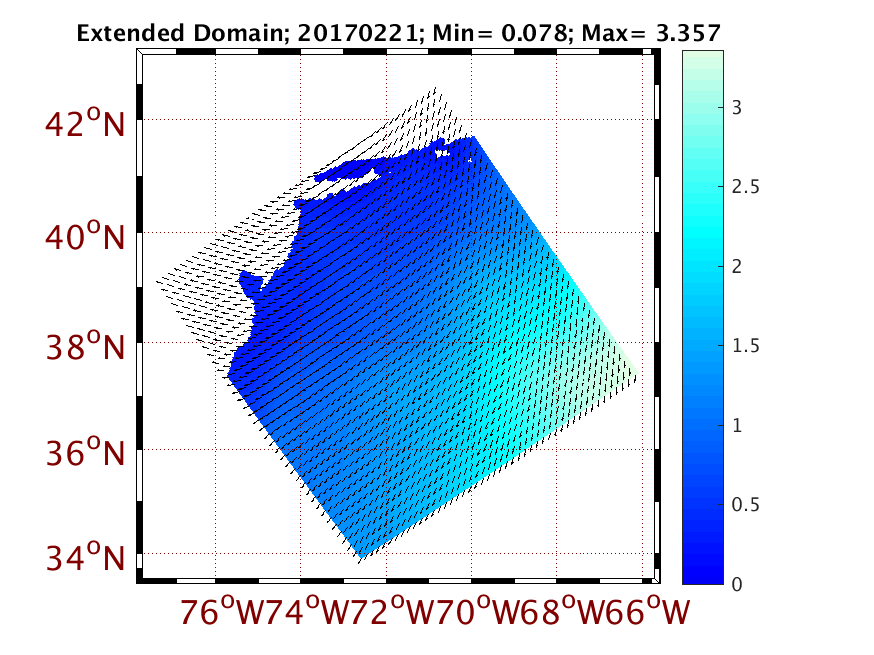Click the colorbar tick label 1
This screenshot has height=655, width=874.
click(737, 425)
